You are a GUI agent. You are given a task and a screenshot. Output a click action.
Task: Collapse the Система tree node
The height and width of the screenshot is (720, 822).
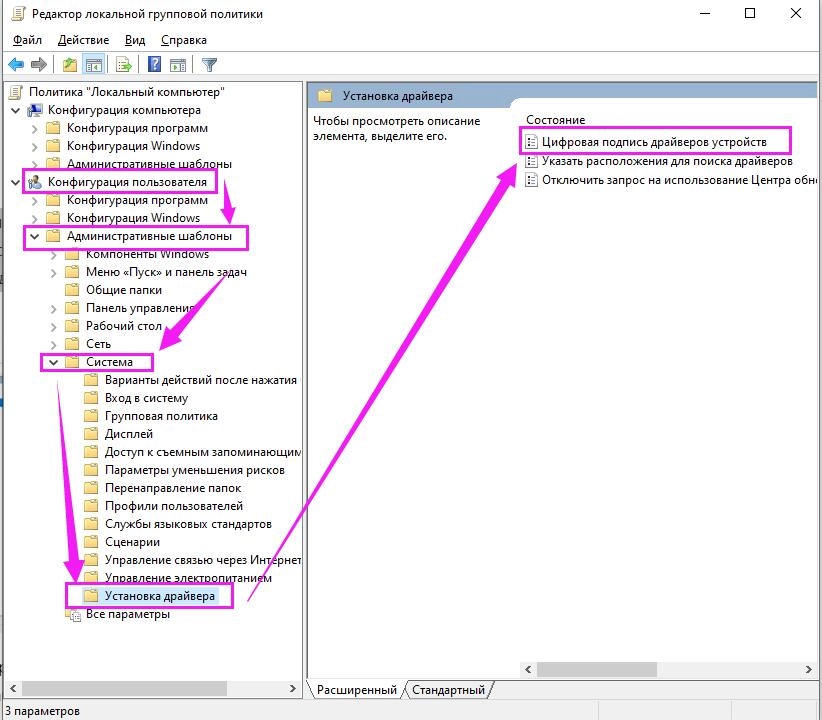click(54, 362)
